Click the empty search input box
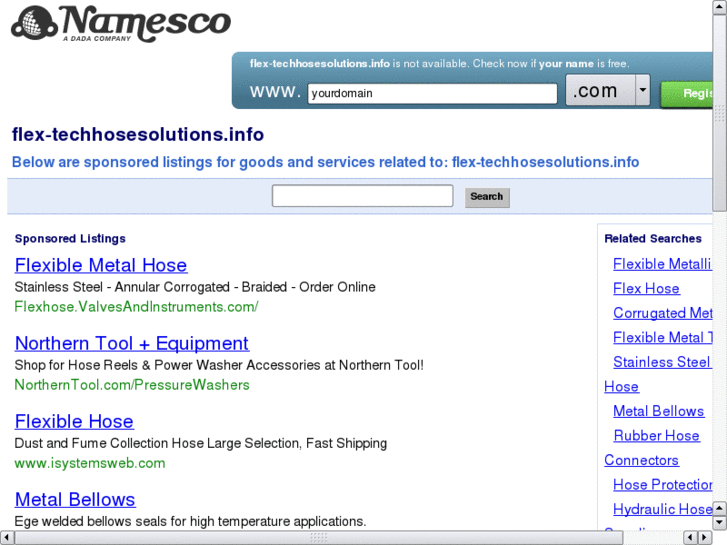This screenshot has width=727, height=545. [x=363, y=196]
